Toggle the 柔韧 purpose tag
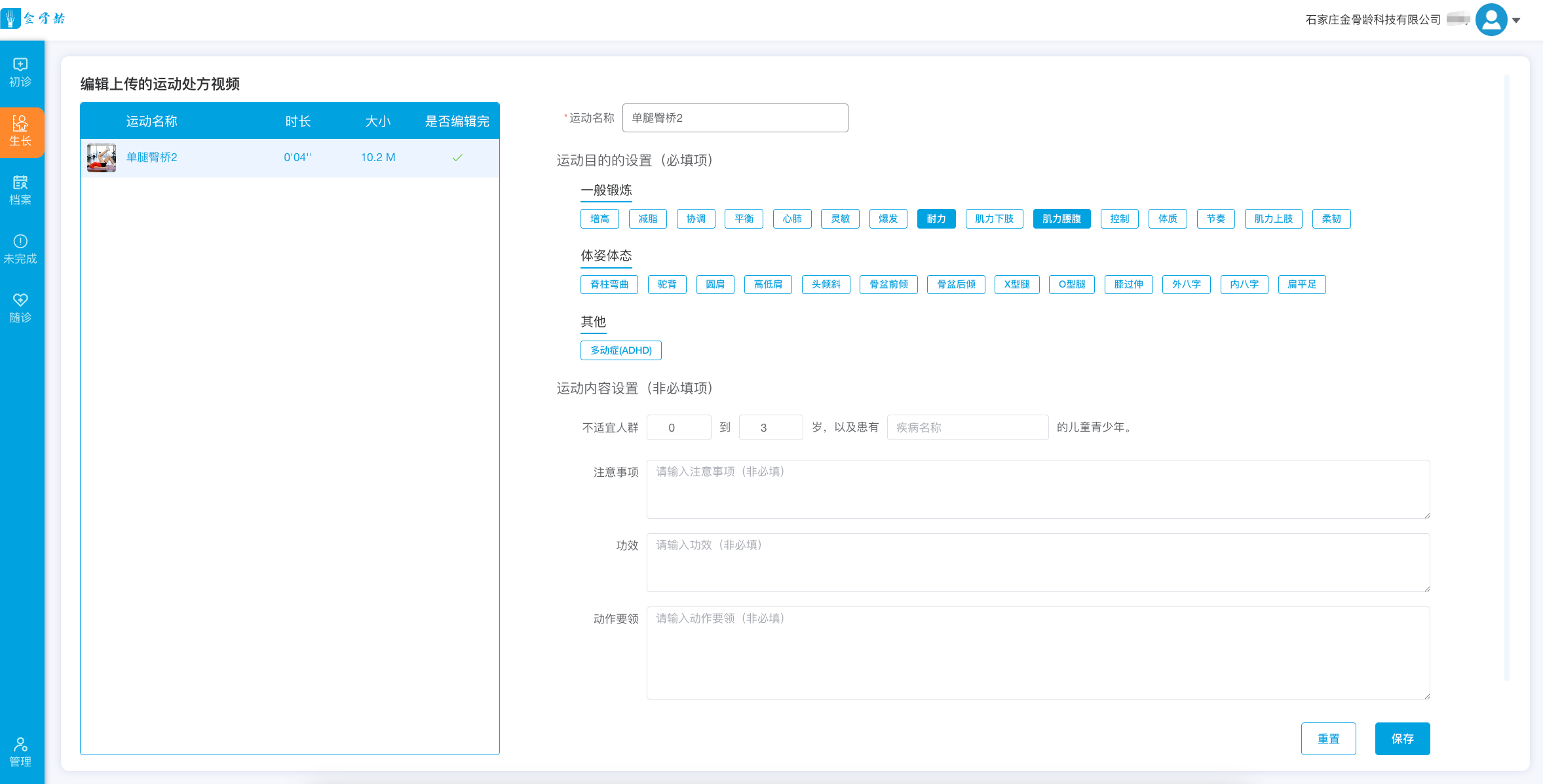 (x=1331, y=219)
